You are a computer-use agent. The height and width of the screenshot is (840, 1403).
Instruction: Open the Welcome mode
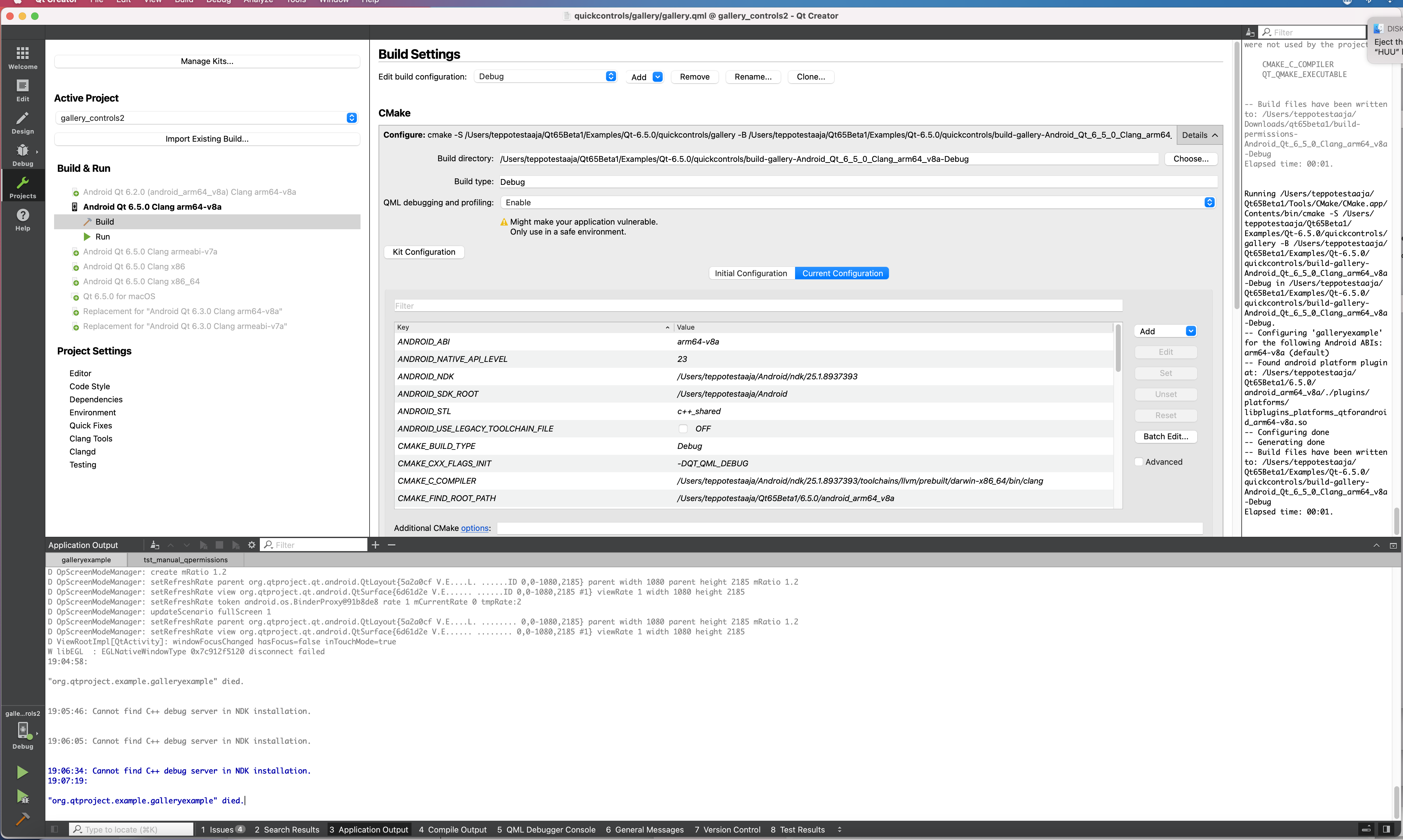click(x=23, y=58)
